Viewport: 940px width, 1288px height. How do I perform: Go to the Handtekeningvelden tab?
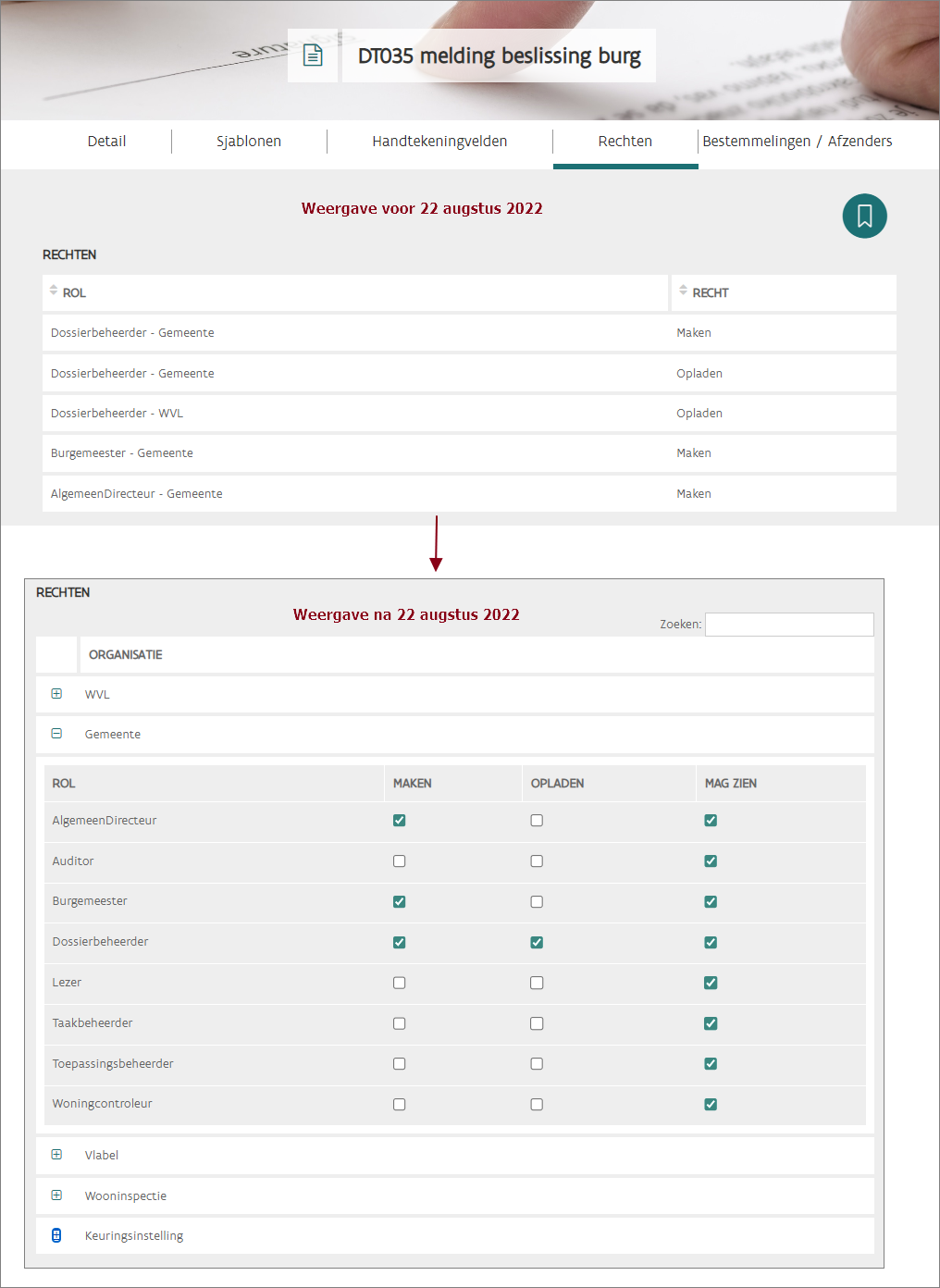click(439, 142)
